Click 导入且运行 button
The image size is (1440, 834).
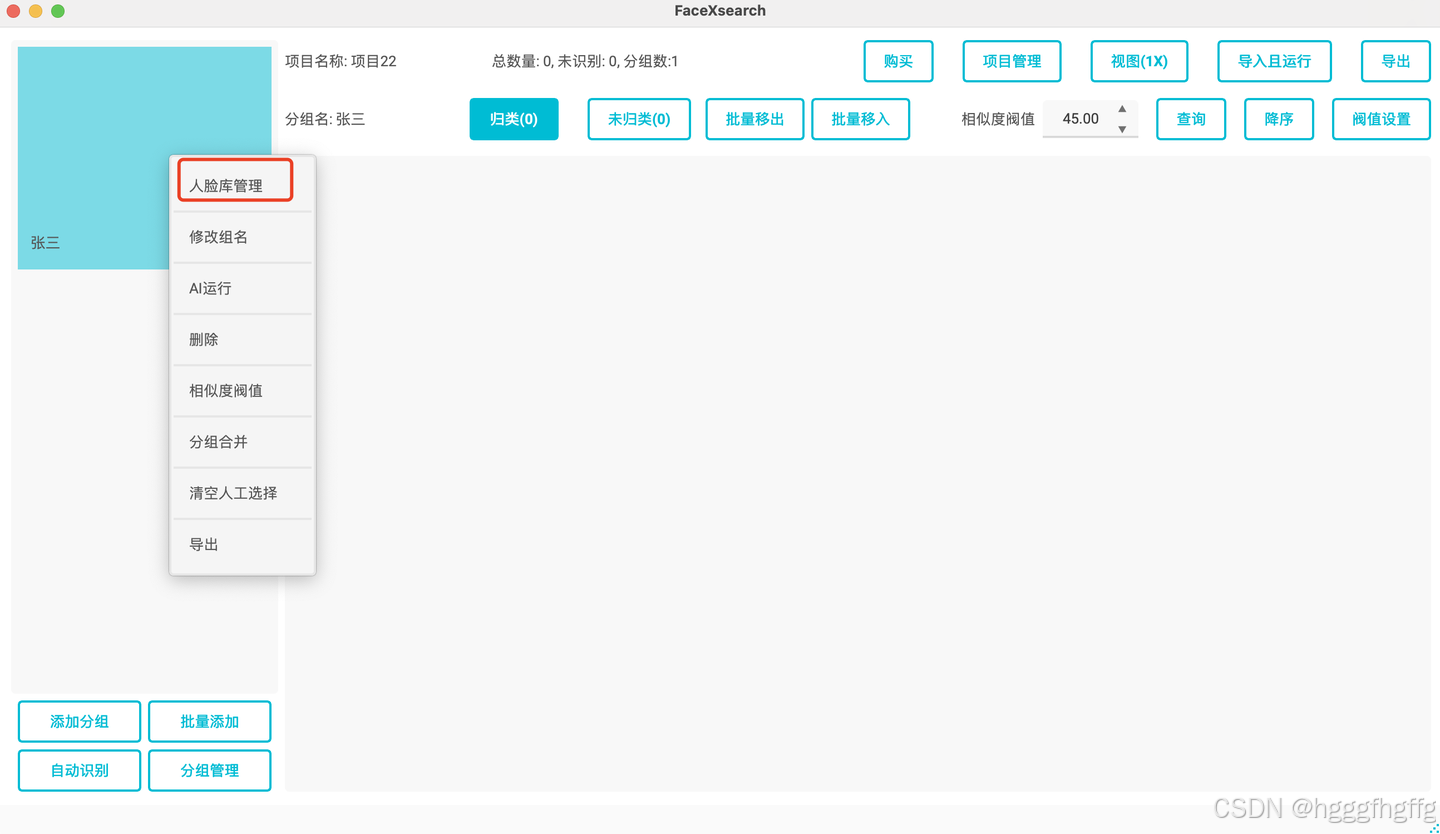(x=1274, y=61)
